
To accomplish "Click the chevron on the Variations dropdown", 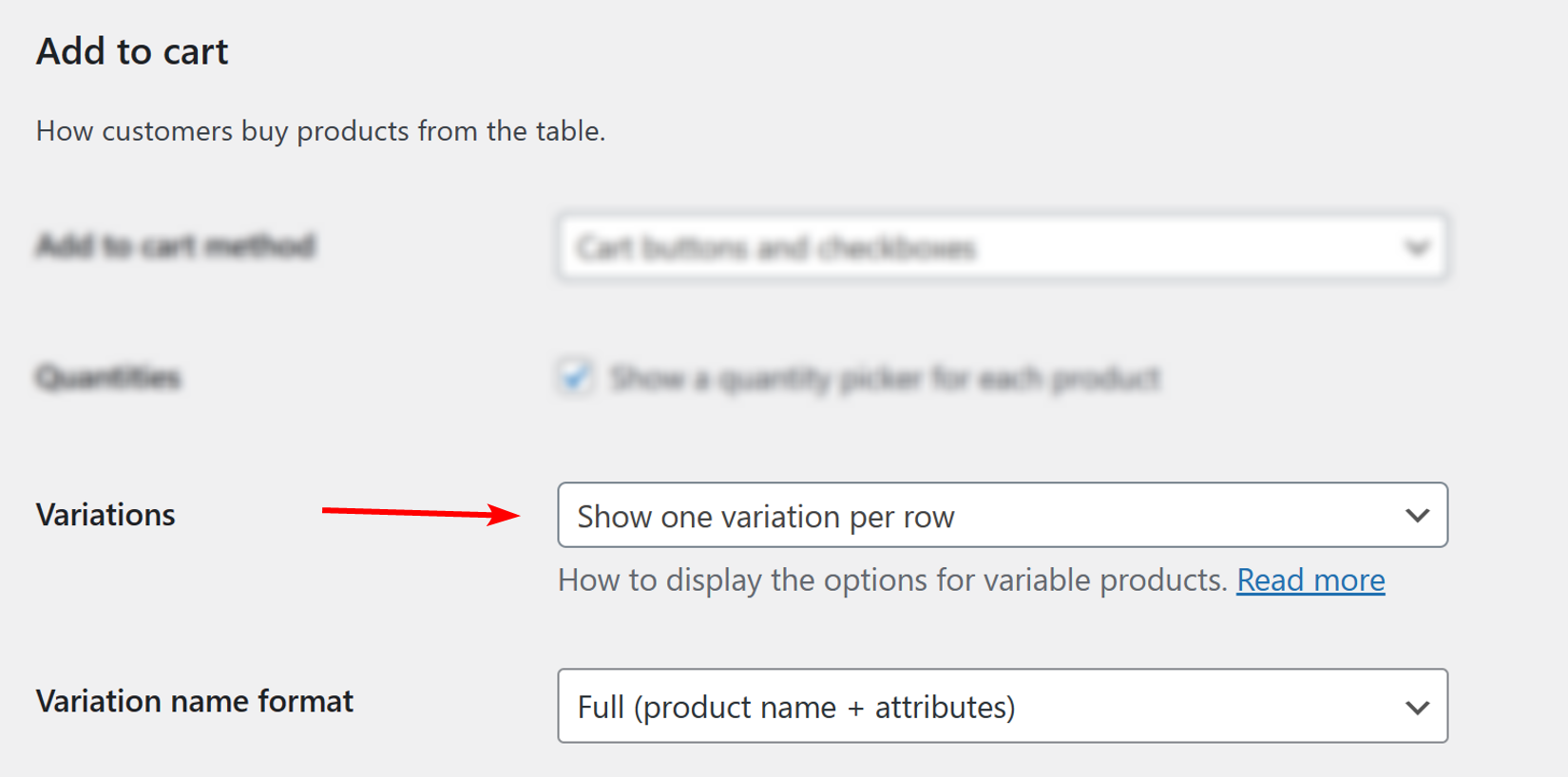I will [1418, 516].
